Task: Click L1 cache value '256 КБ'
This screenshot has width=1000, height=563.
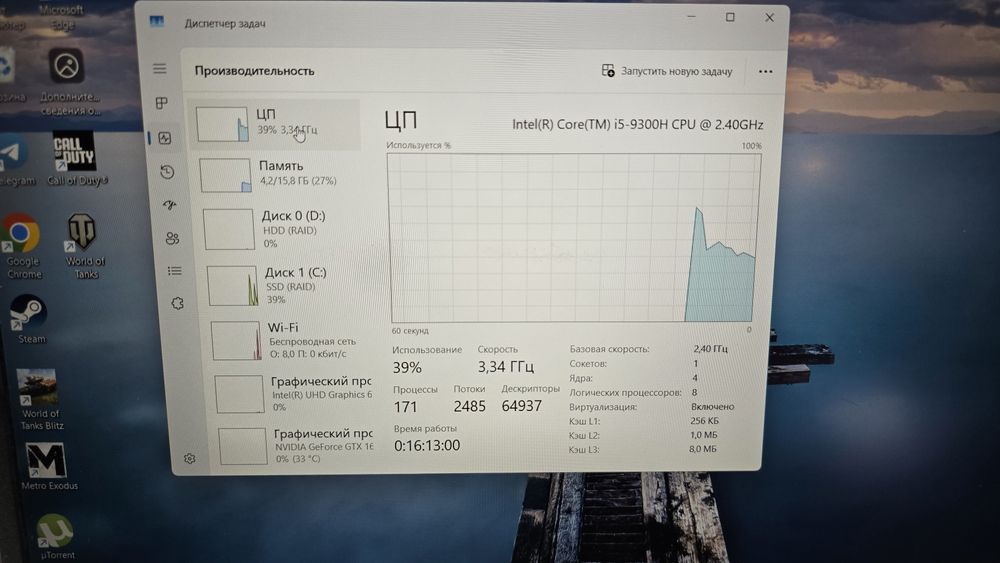Action: tap(704, 421)
